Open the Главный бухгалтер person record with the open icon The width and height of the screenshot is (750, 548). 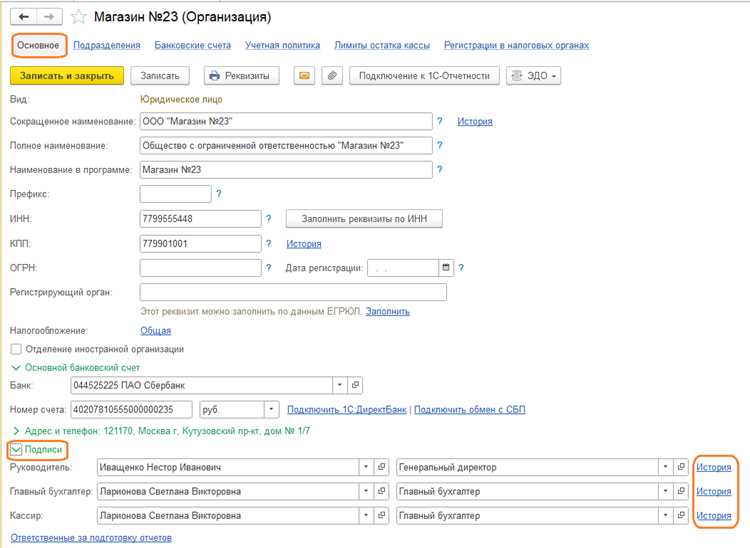point(381,491)
